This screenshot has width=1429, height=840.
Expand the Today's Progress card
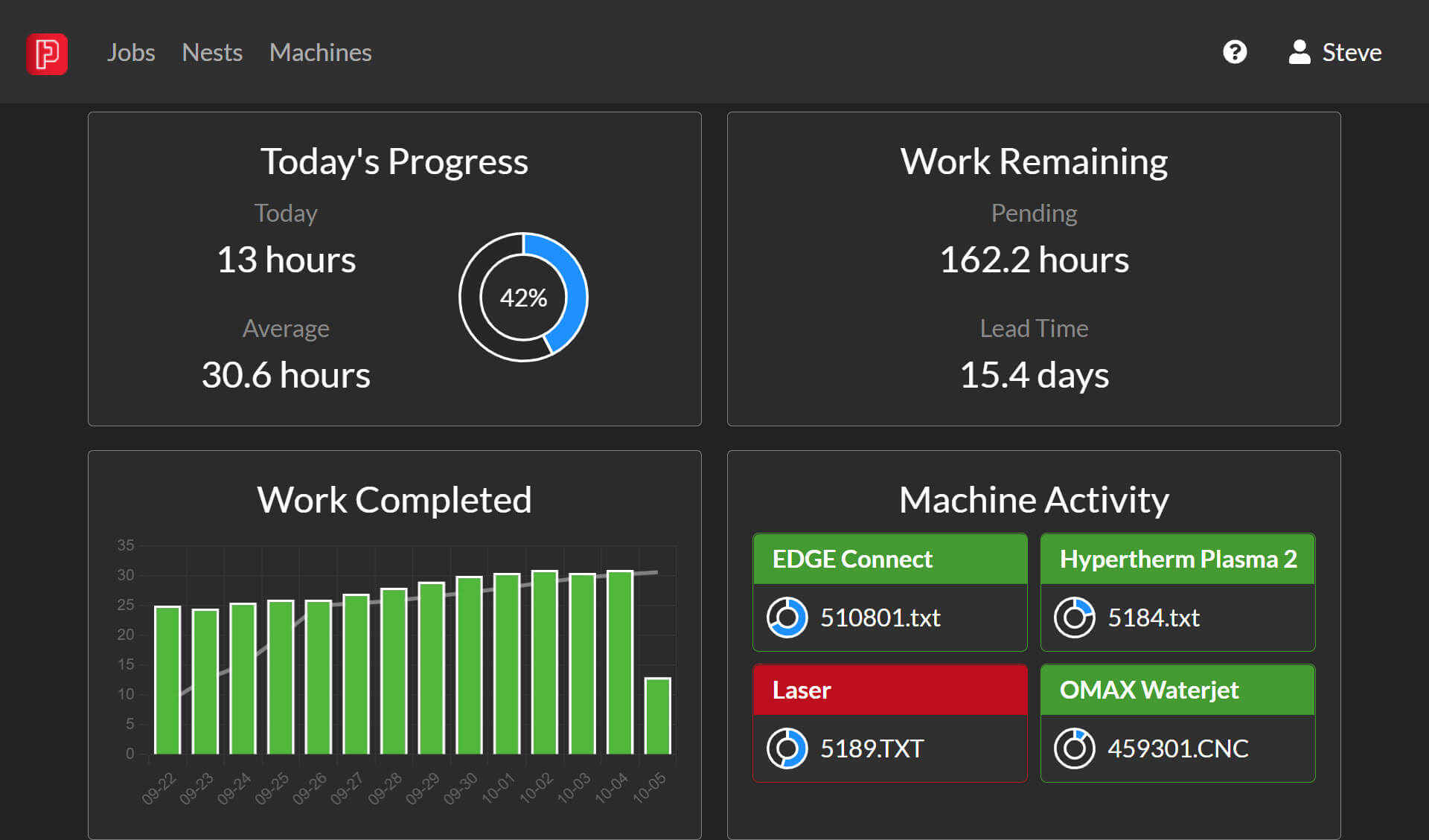pos(394,161)
